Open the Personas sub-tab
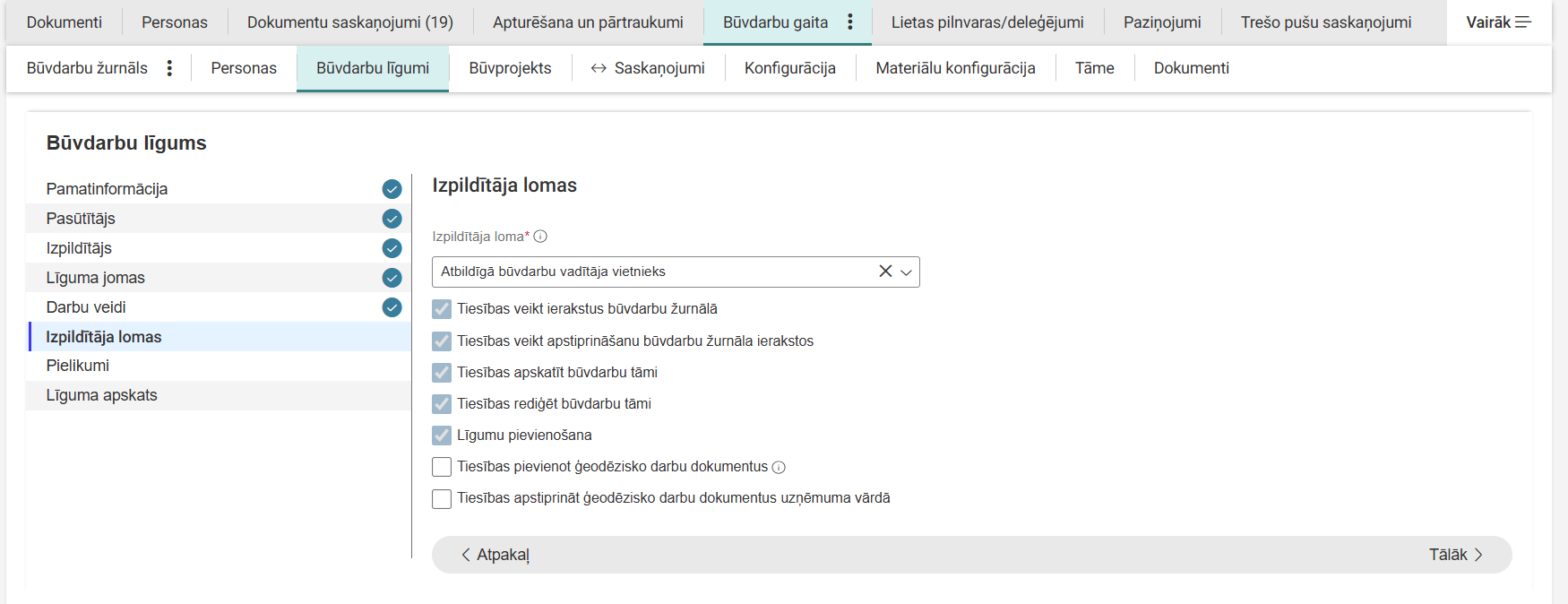 [x=244, y=68]
